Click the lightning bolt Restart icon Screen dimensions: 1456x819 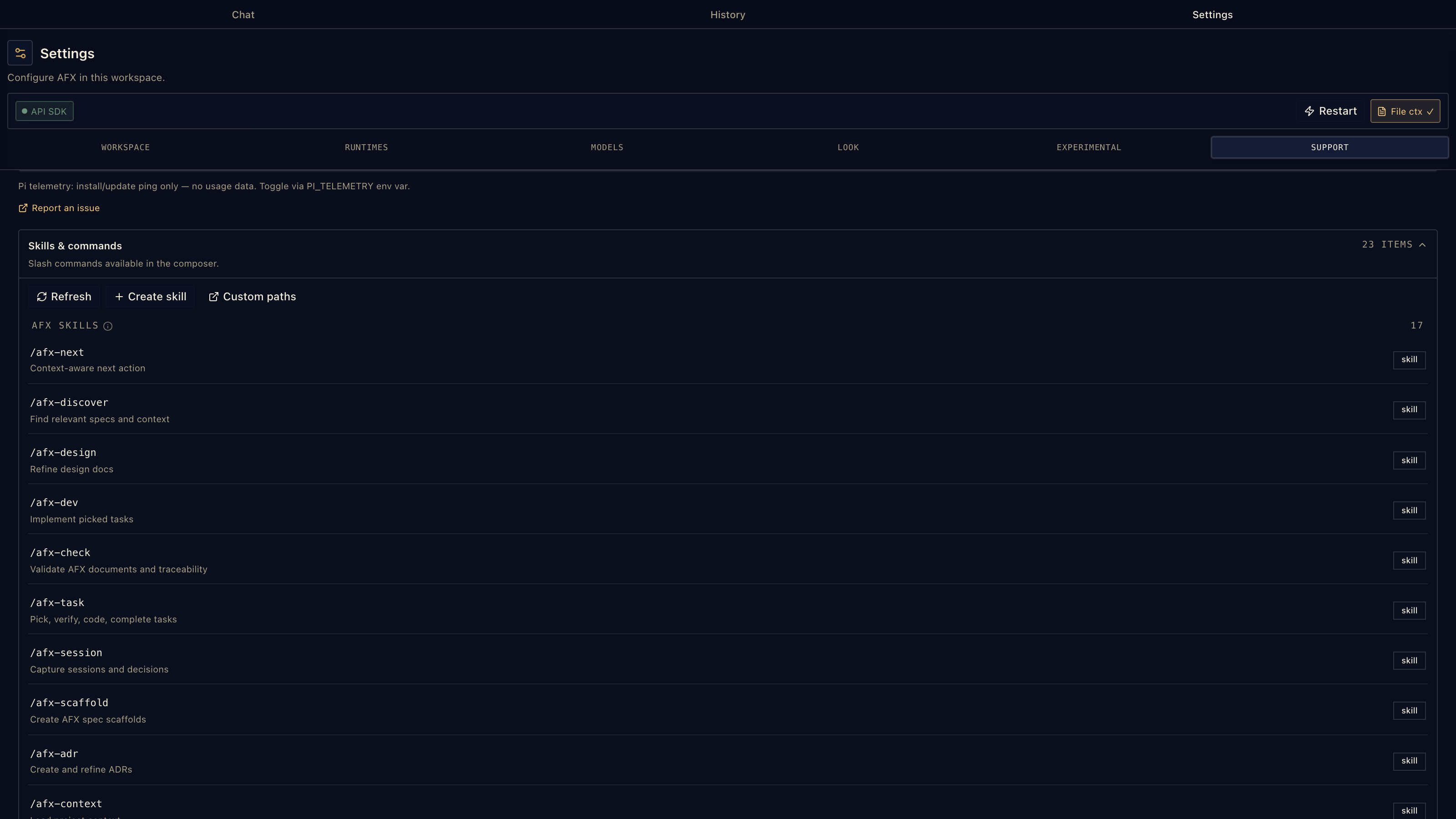pos(1309,111)
